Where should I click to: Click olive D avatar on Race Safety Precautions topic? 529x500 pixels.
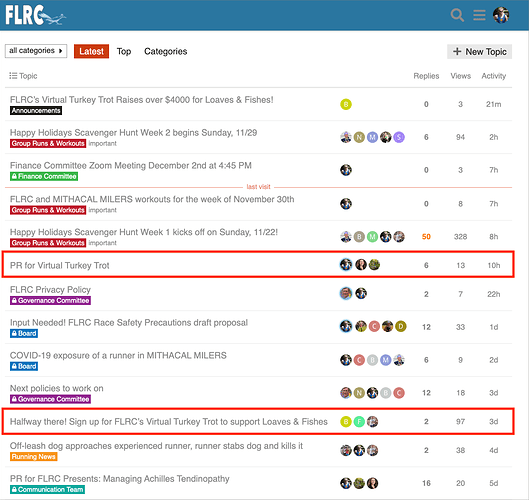[x=400, y=326]
